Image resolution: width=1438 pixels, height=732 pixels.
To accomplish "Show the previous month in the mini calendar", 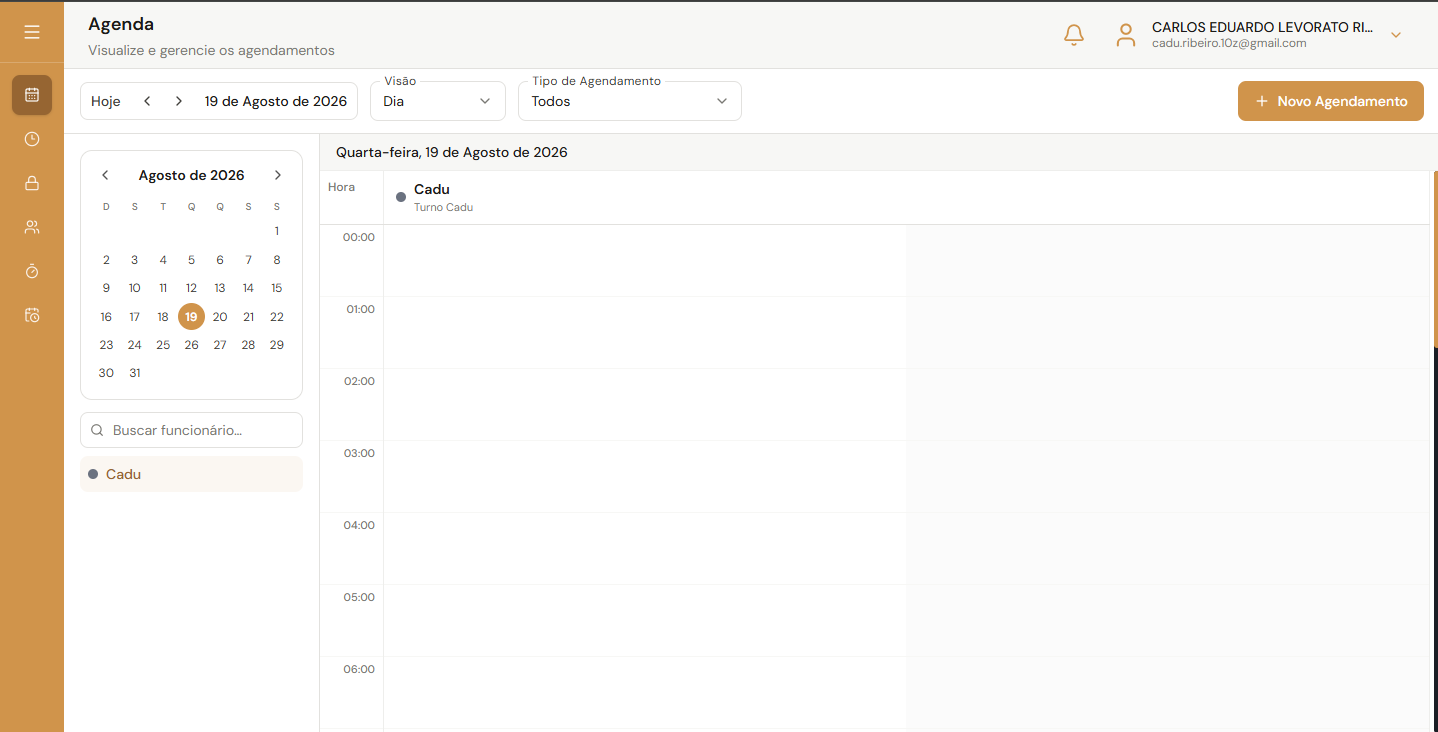I will coord(105,175).
